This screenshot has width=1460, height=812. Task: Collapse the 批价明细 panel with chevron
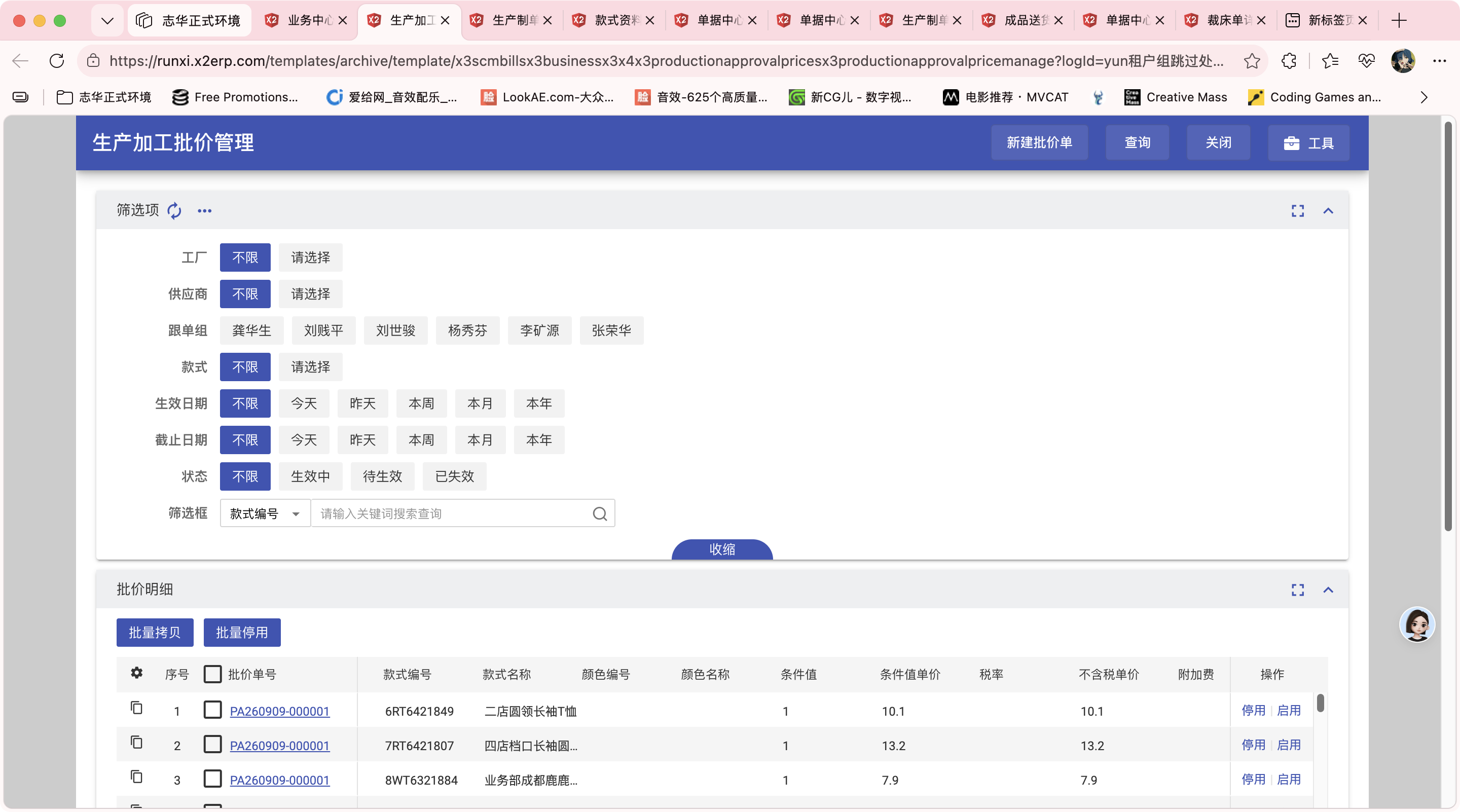[1328, 590]
